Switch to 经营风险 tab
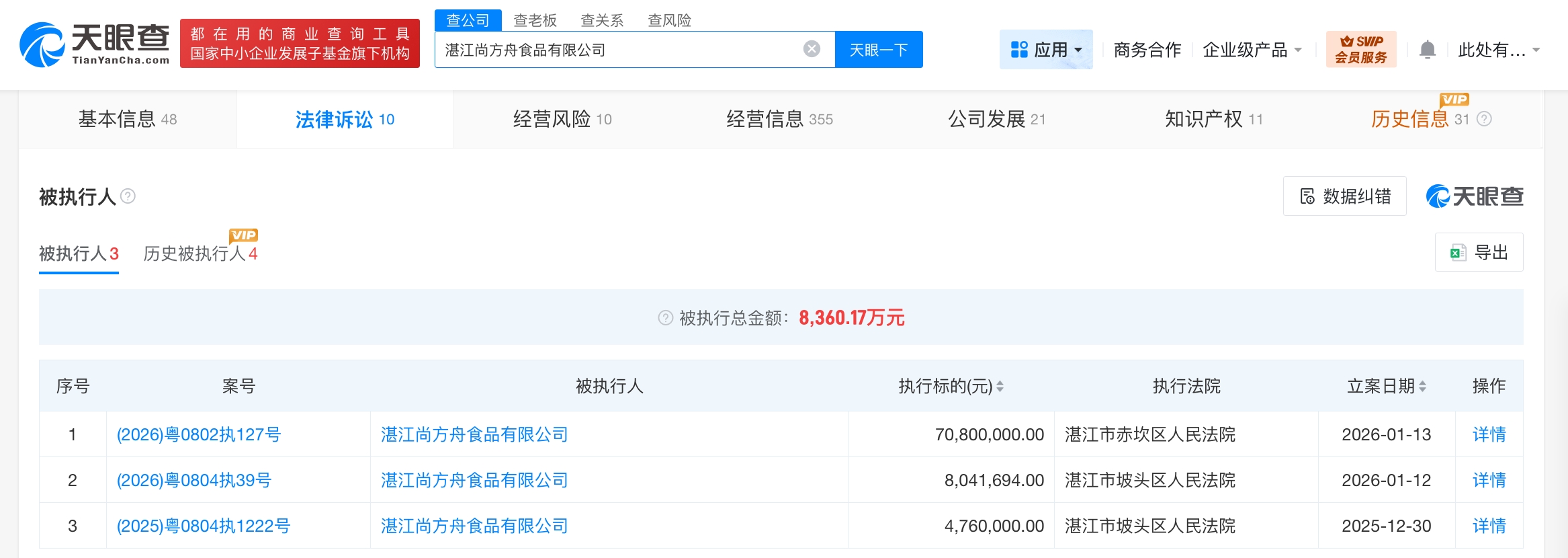The width and height of the screenshot is (1568, 558). [x=562, y=120]
